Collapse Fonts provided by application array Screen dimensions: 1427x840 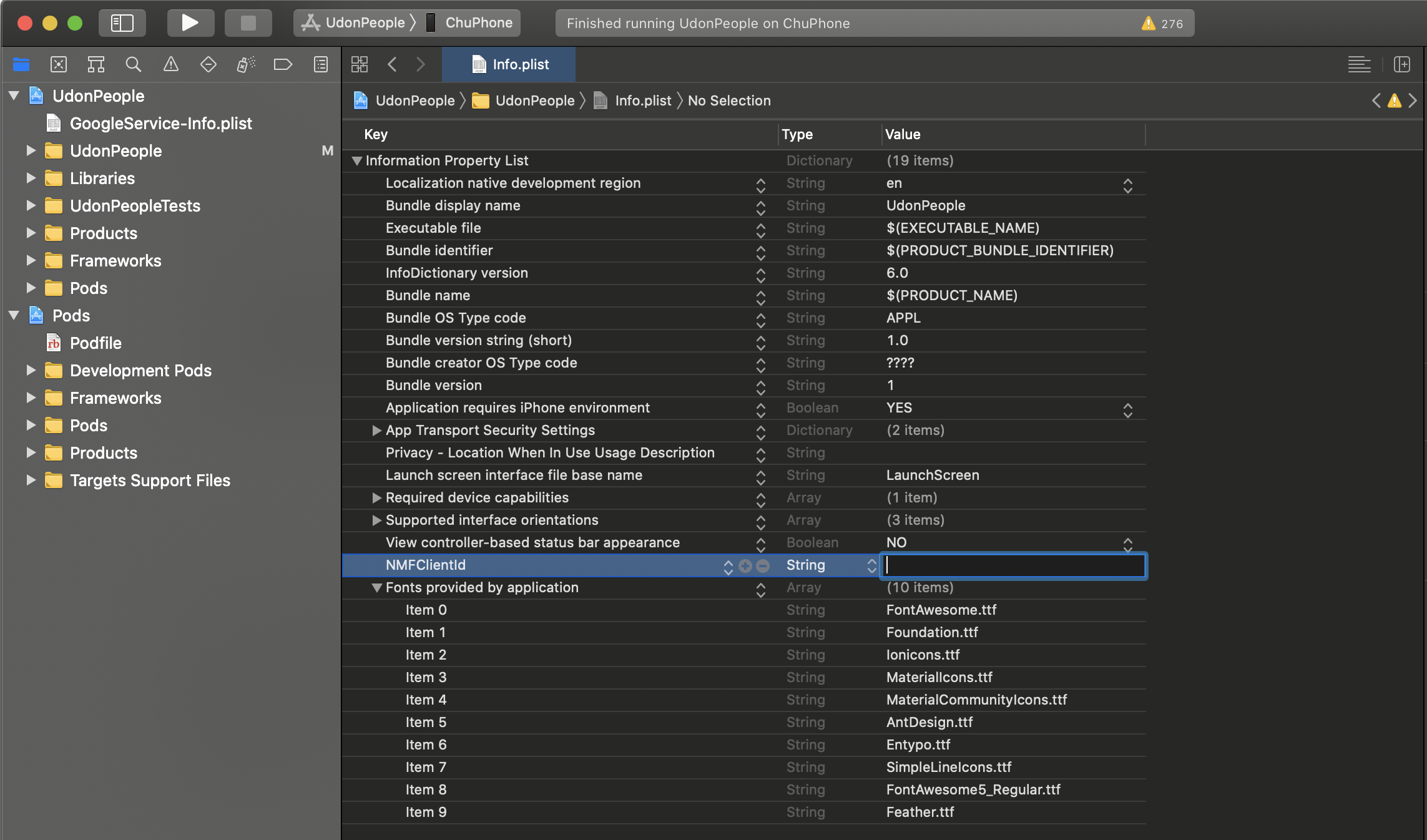(376, 588)
